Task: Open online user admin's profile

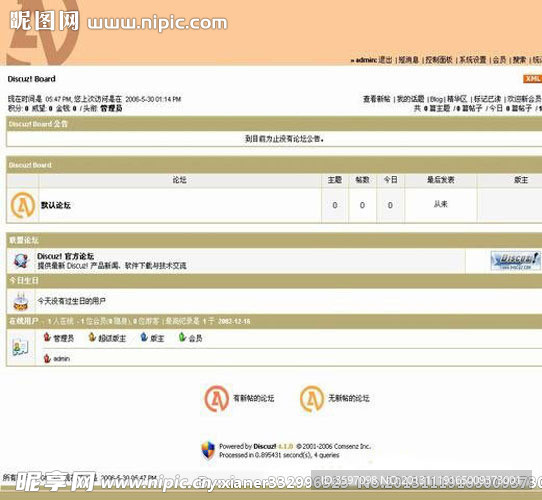Action: 62,359
